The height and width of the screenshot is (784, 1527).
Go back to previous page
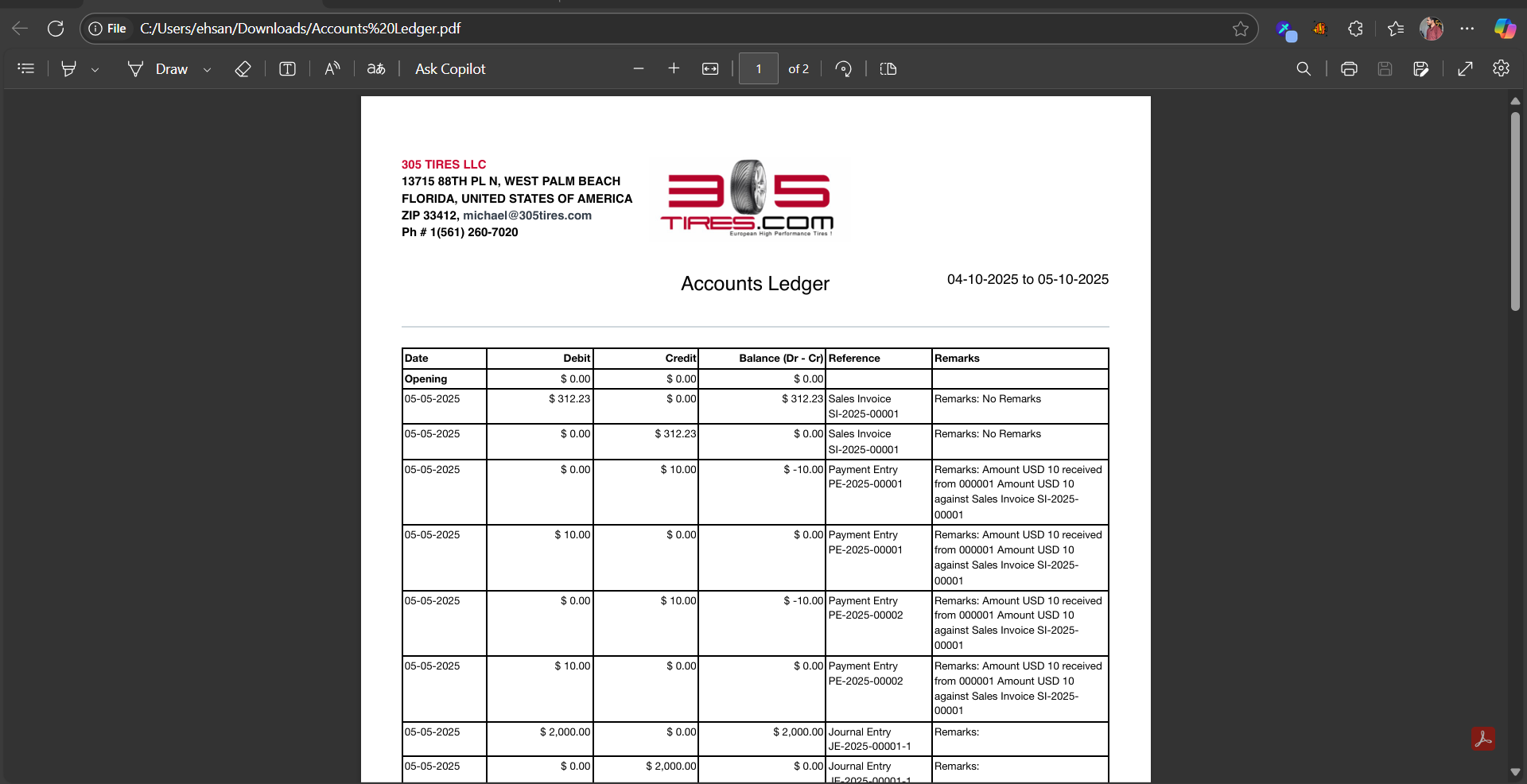(20, 29)
